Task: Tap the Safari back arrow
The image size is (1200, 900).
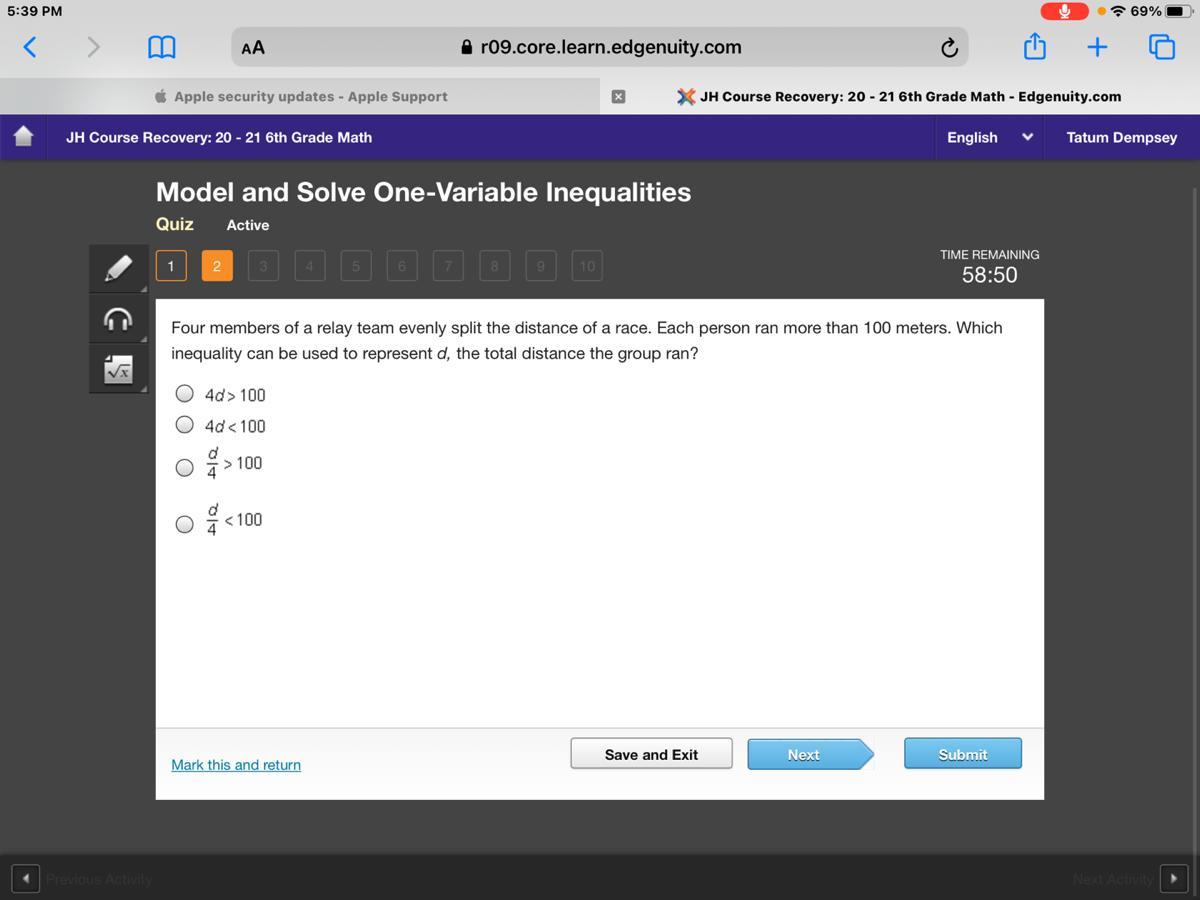Action: 30,47
